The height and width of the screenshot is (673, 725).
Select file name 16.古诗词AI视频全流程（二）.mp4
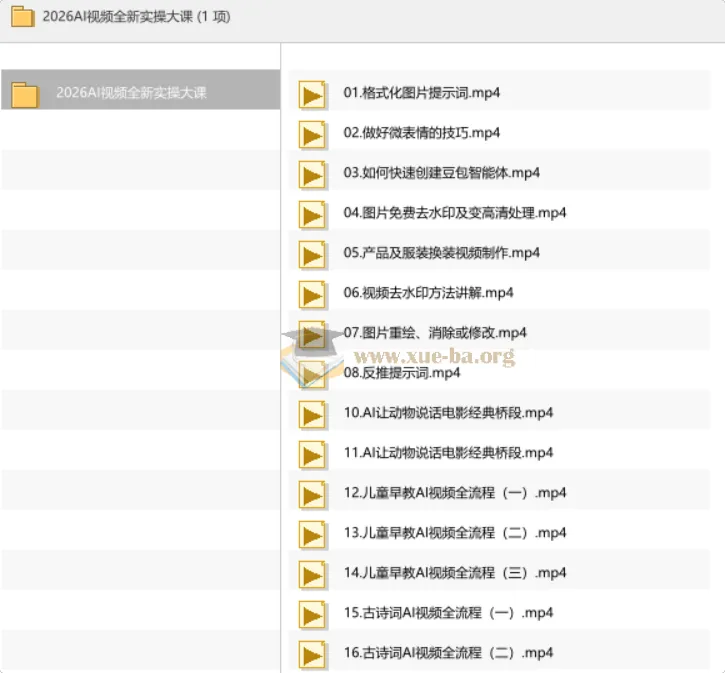click(x=449, y=652)
